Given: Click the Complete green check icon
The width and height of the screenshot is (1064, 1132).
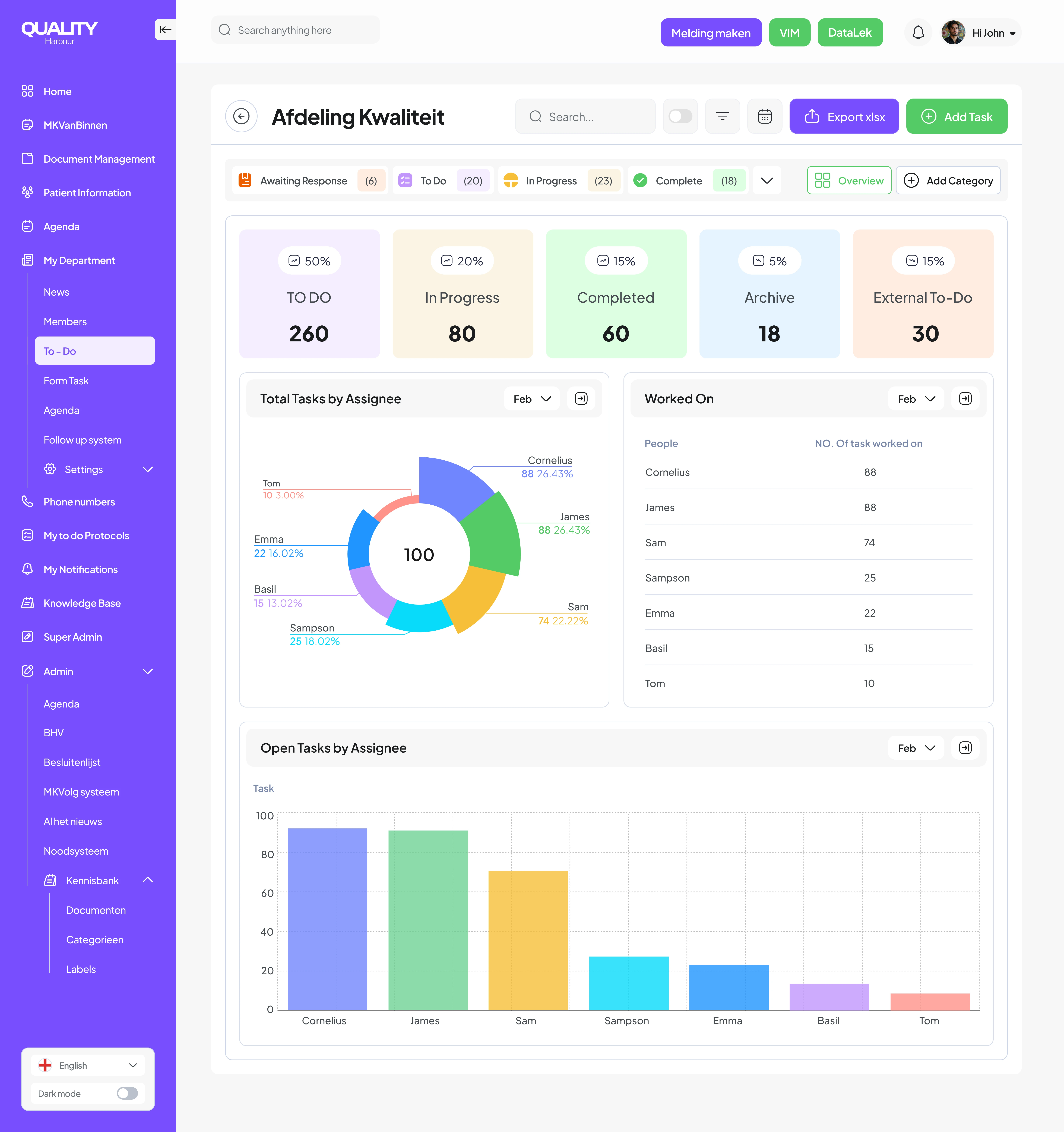Looking at the screenshot, I should click(640, 181).
